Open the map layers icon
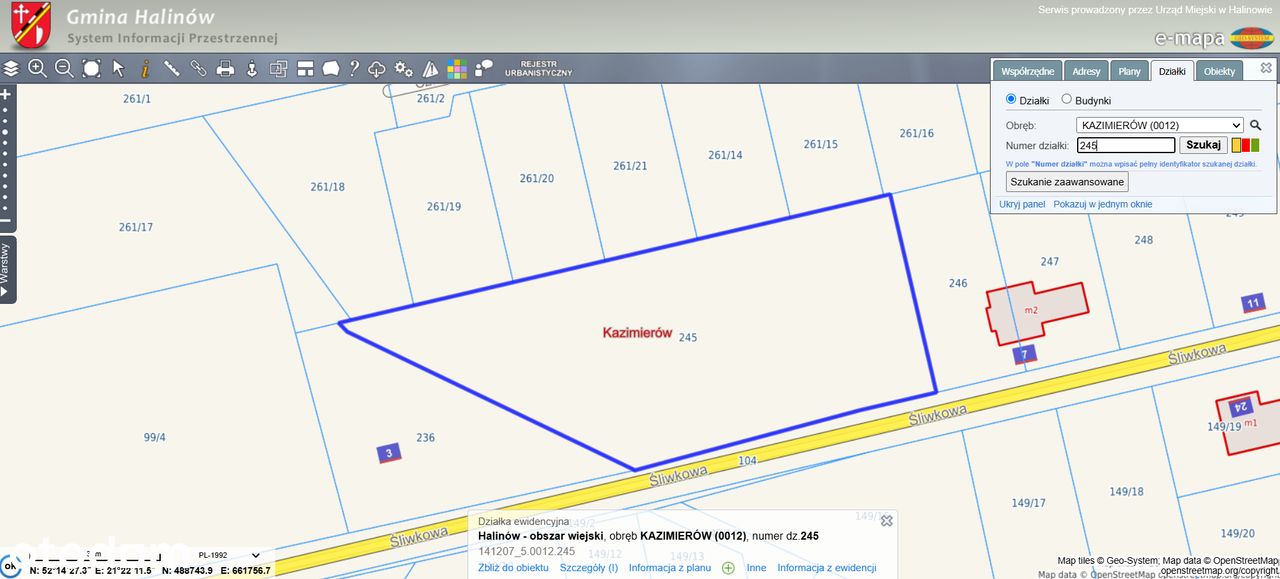This screenshot has height=579, width=1280. (x=11, y=69)
